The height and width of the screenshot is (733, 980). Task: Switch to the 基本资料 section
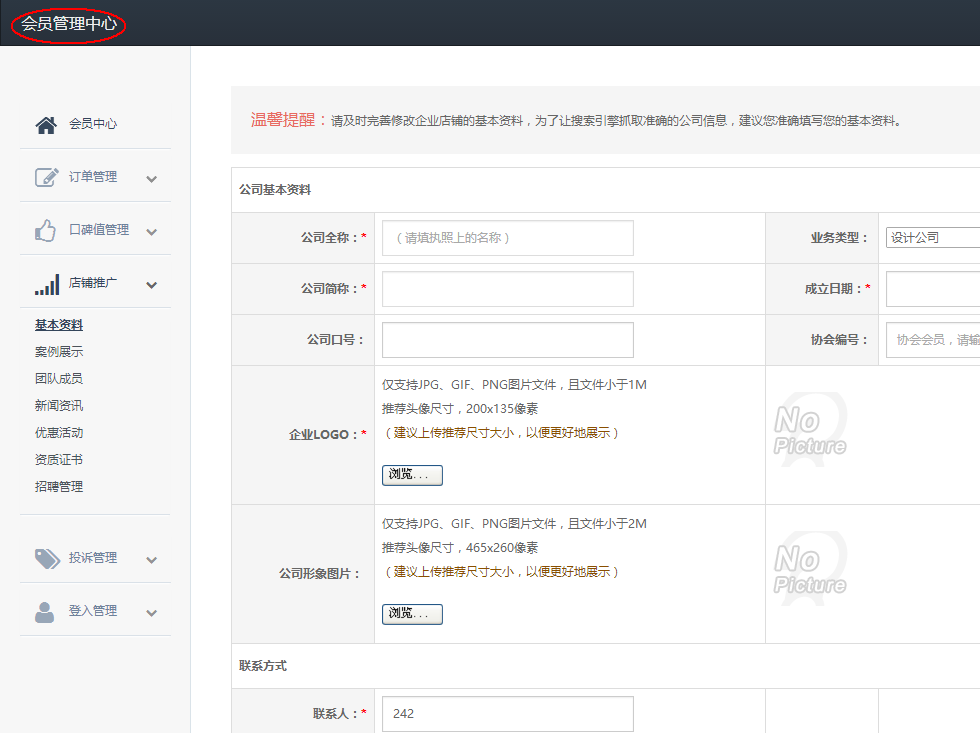point(57,324)
